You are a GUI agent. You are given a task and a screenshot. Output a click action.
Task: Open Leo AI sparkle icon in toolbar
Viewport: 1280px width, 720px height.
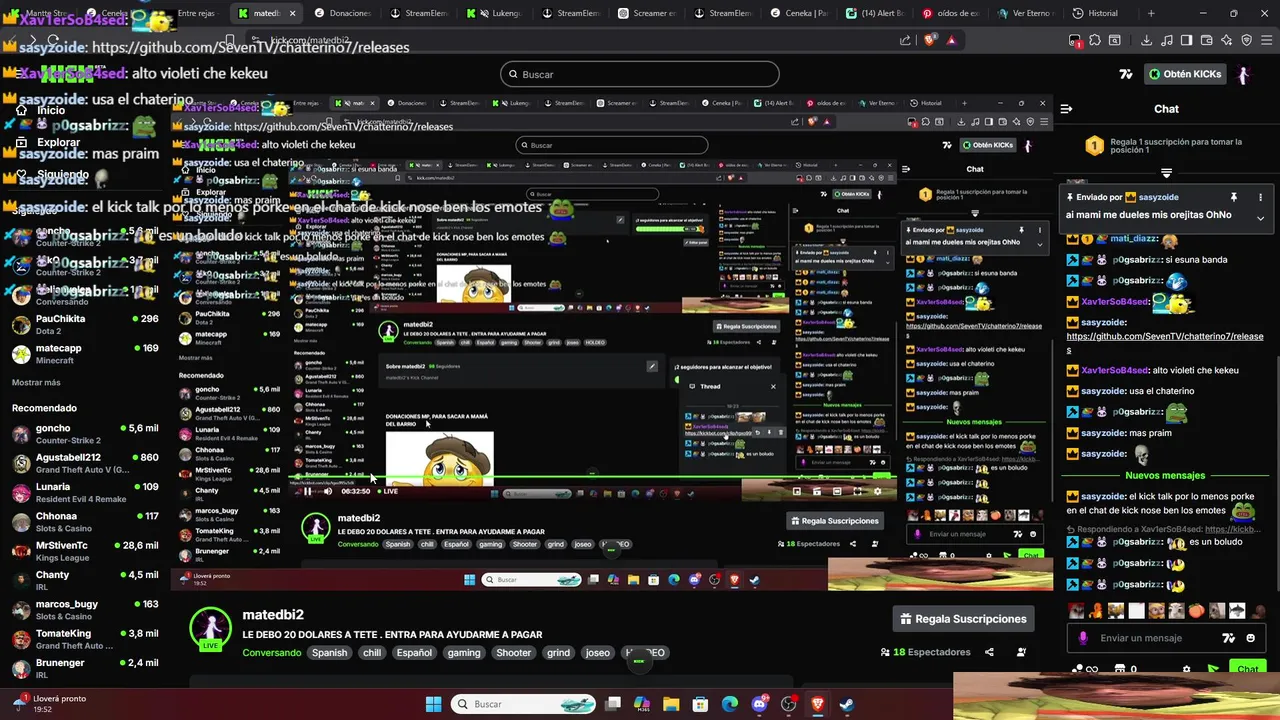[1226, 40]
